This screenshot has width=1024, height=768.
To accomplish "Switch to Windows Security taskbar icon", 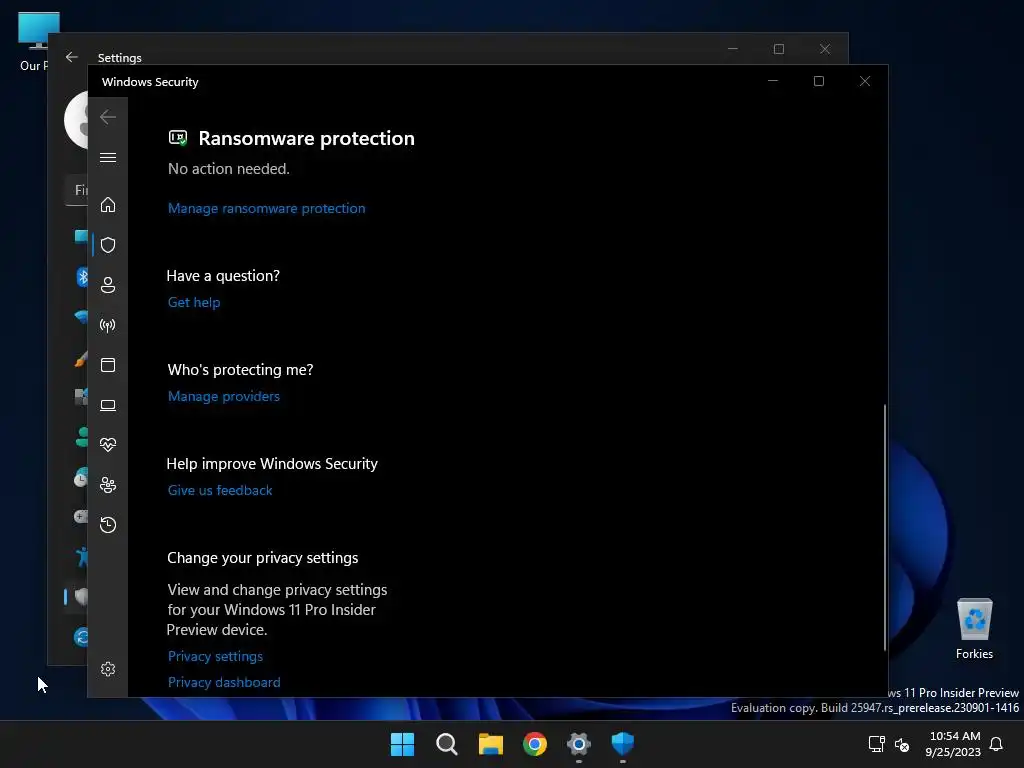I will coord(622,744).
